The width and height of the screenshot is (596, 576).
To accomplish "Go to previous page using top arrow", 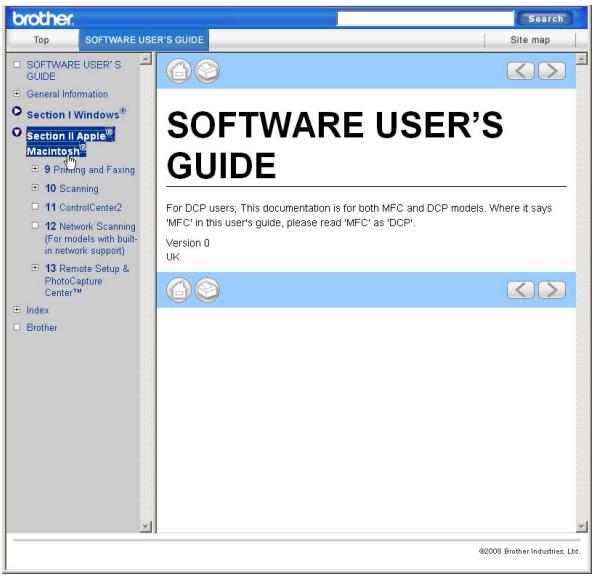I will click(520, 71).
